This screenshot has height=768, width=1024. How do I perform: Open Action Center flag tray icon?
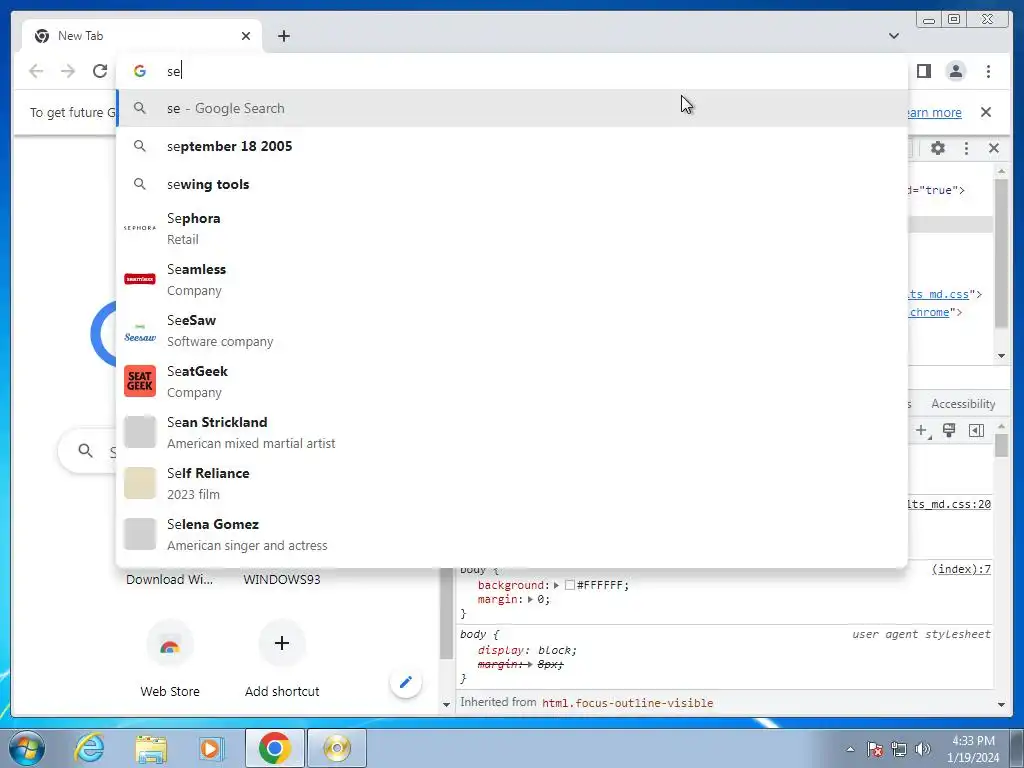pyautogui.click(x=875, y=749)
